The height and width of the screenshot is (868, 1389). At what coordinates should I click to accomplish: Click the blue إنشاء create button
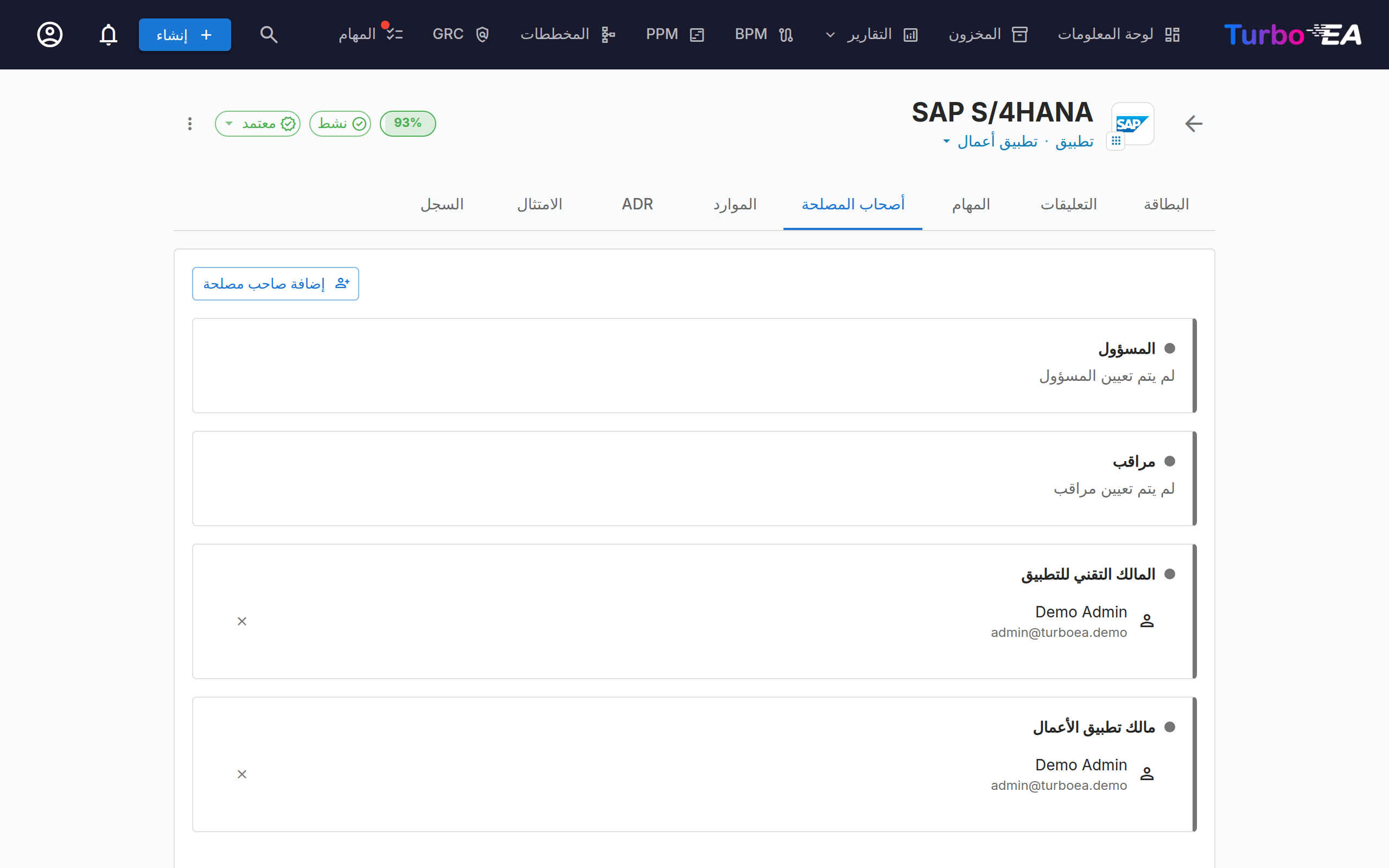[x=185, y=34]
